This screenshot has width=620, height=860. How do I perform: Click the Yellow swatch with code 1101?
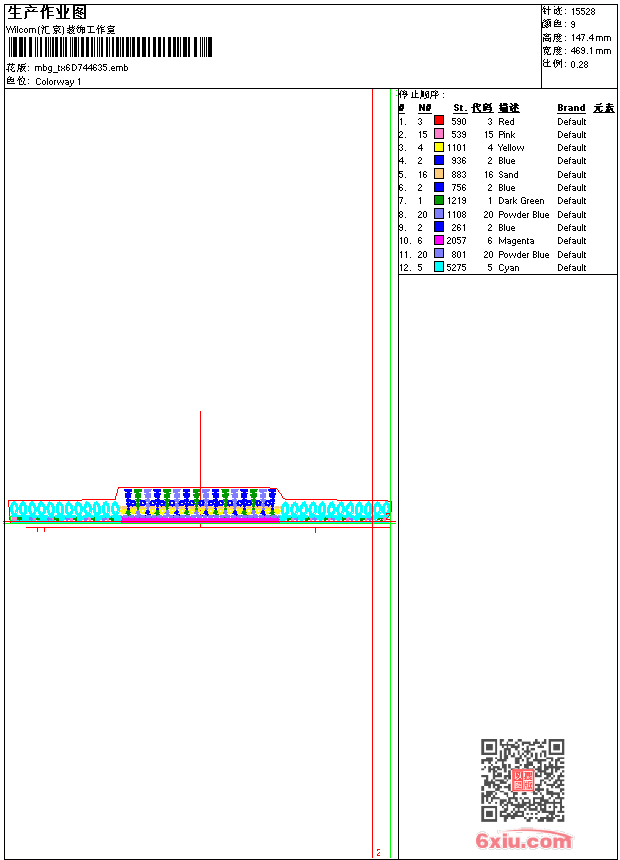439,147
